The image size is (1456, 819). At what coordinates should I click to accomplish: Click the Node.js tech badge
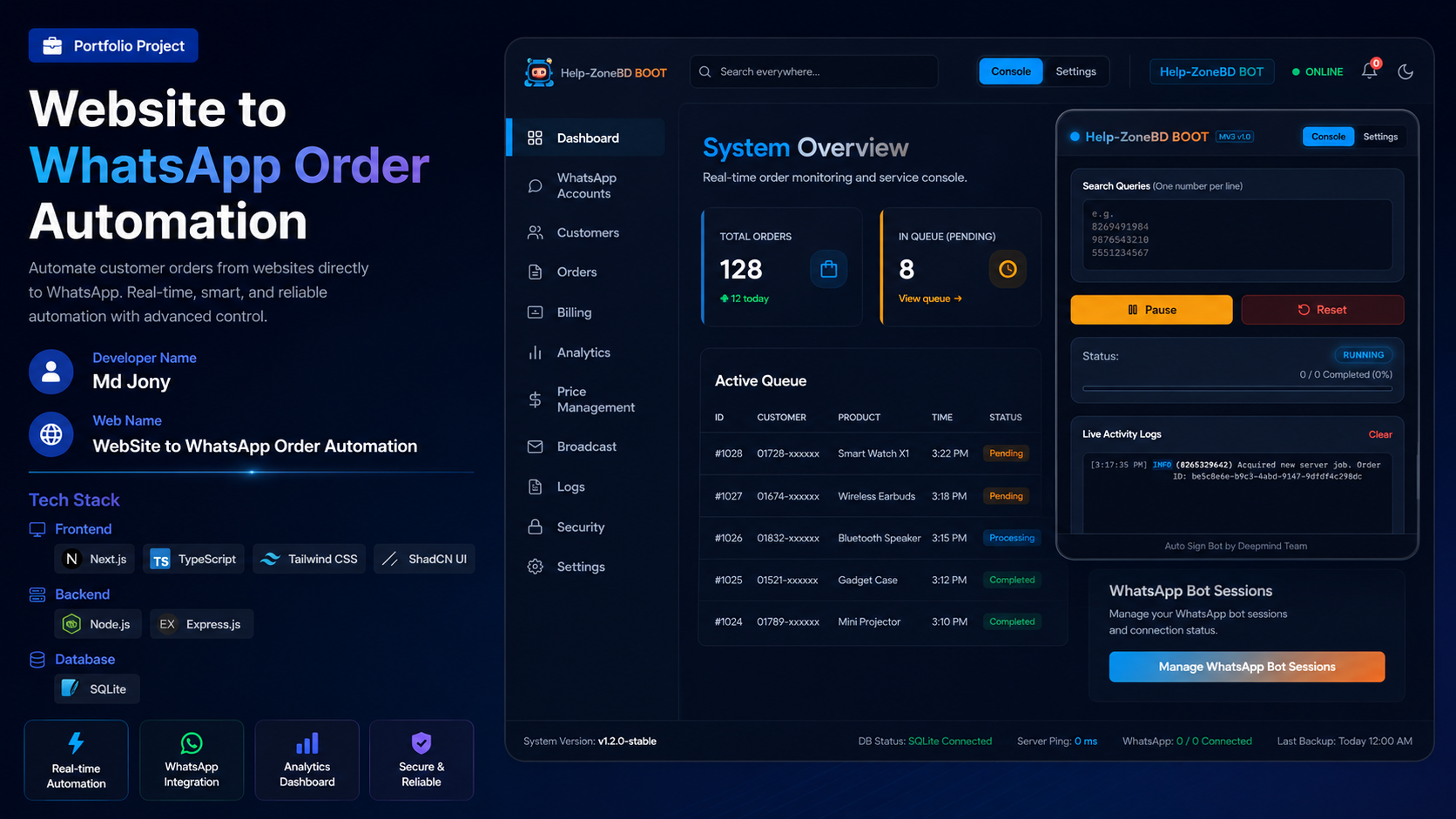pos(98,624)
